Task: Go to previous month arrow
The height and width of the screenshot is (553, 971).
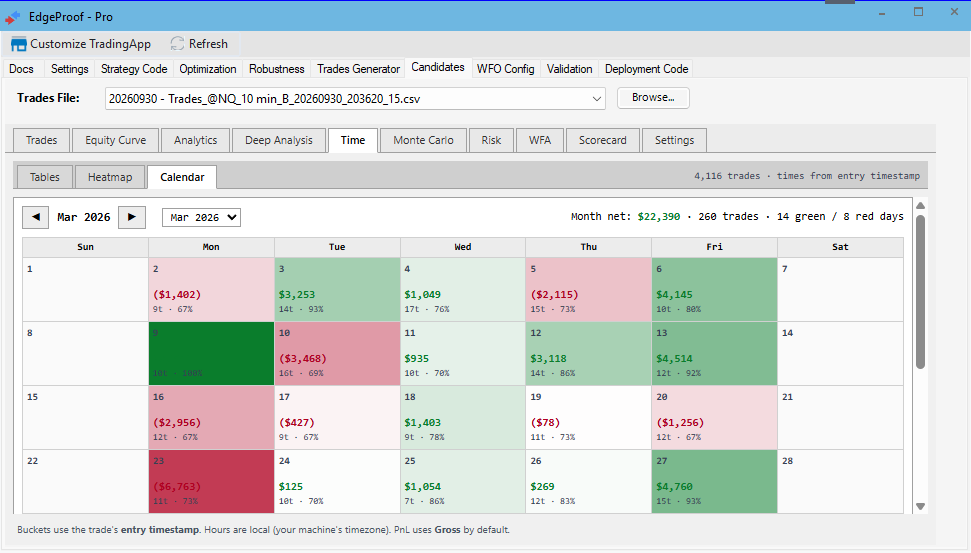Action: click(x=36, y=217)
